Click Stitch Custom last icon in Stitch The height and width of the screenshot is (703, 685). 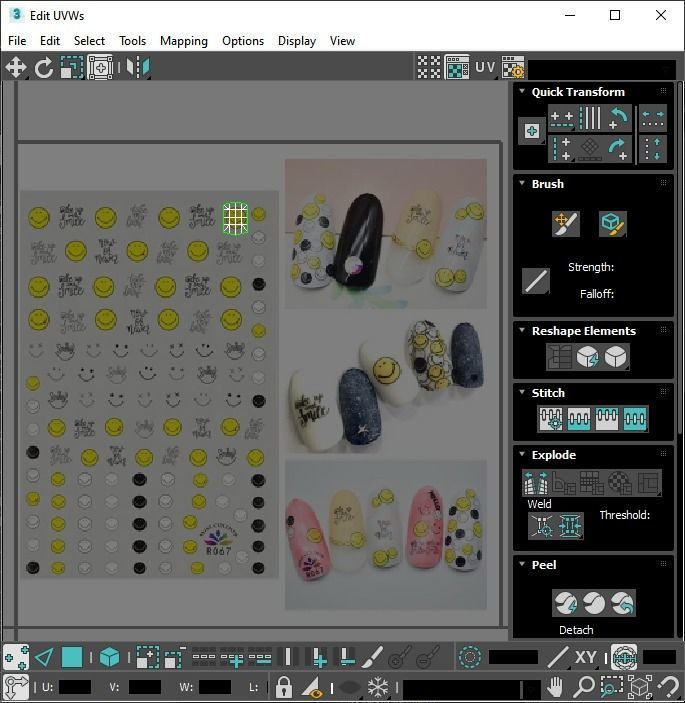tap(635, 419)
